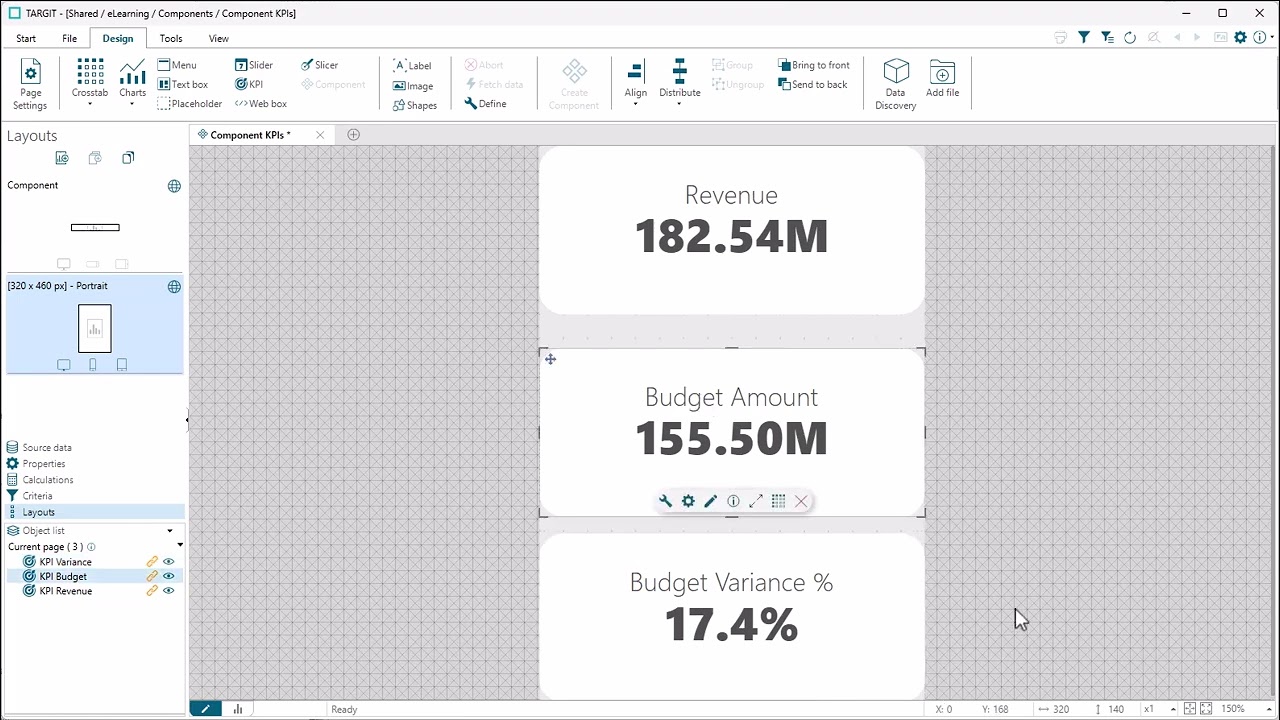Click the info icon in the header
This screenshot has width=1280, height=720.
pyautogui.click(x=1259, y=38)
